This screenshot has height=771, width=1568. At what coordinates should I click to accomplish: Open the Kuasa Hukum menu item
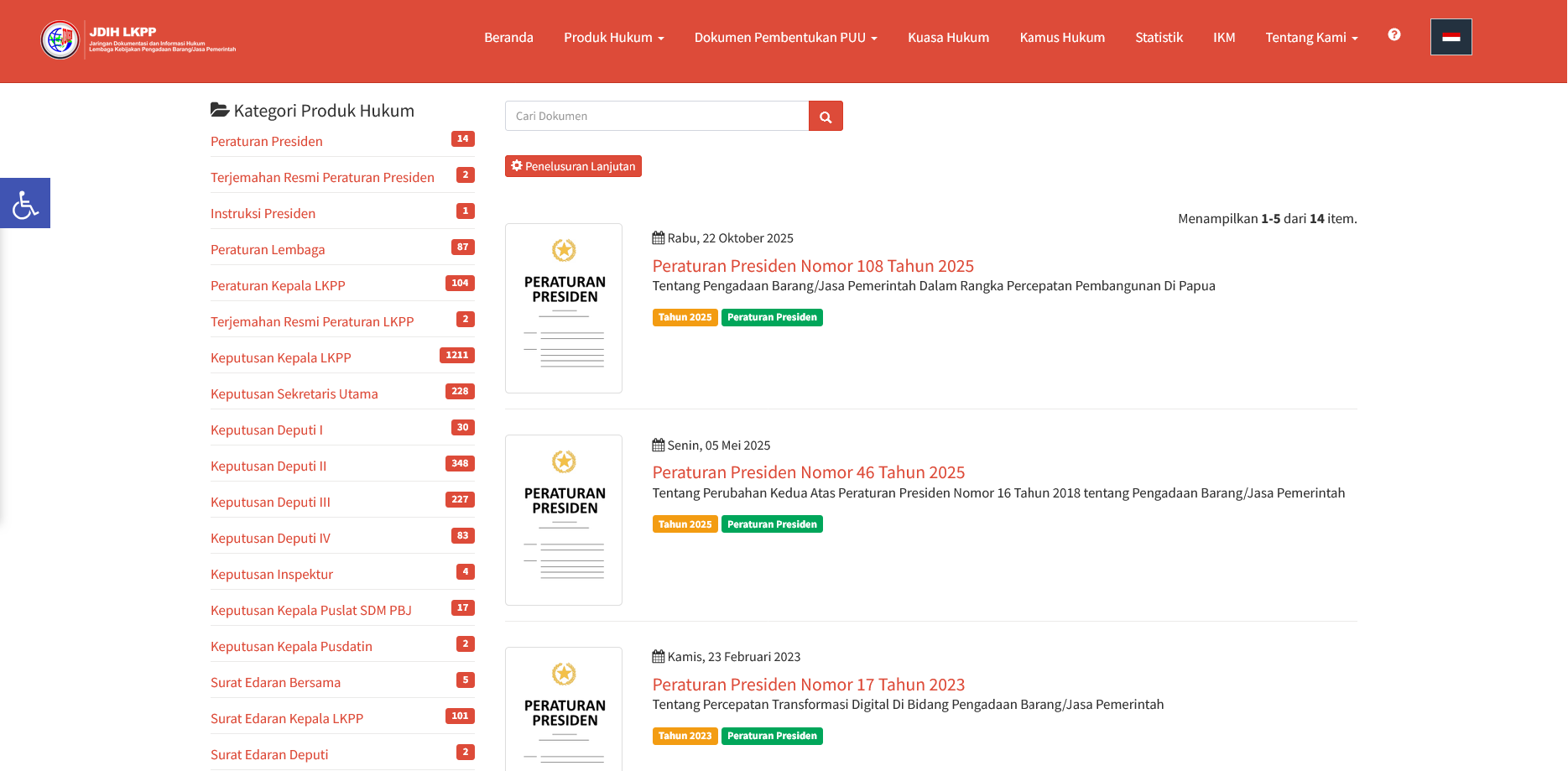pos(949,38)
